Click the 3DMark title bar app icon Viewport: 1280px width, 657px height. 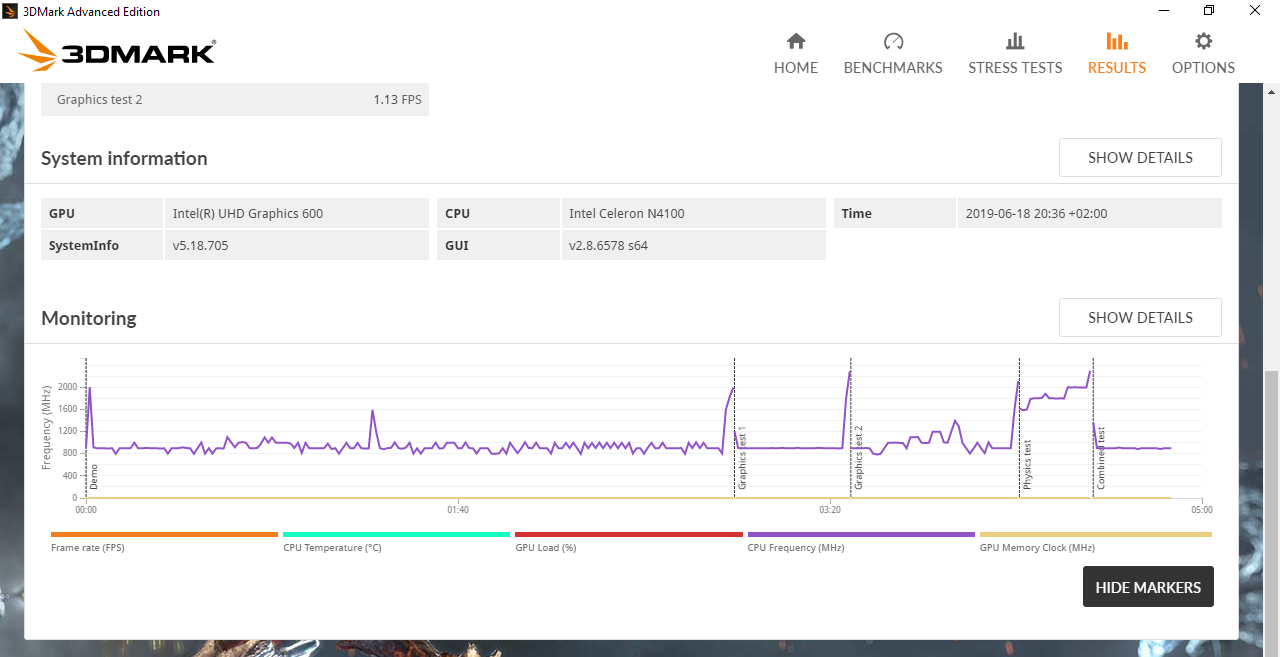(x=10, y=12)
